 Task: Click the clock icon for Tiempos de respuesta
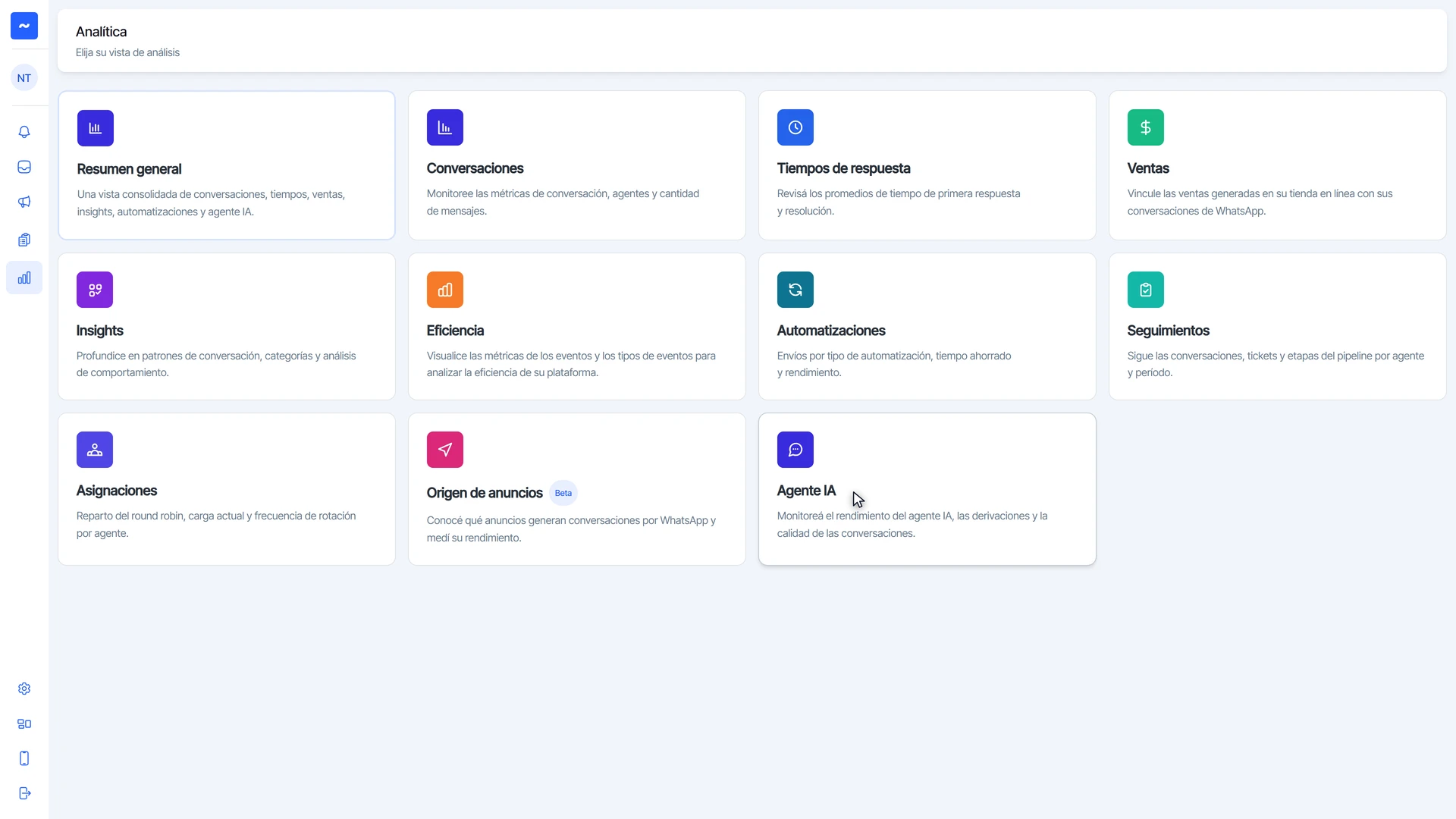(795, 127)
